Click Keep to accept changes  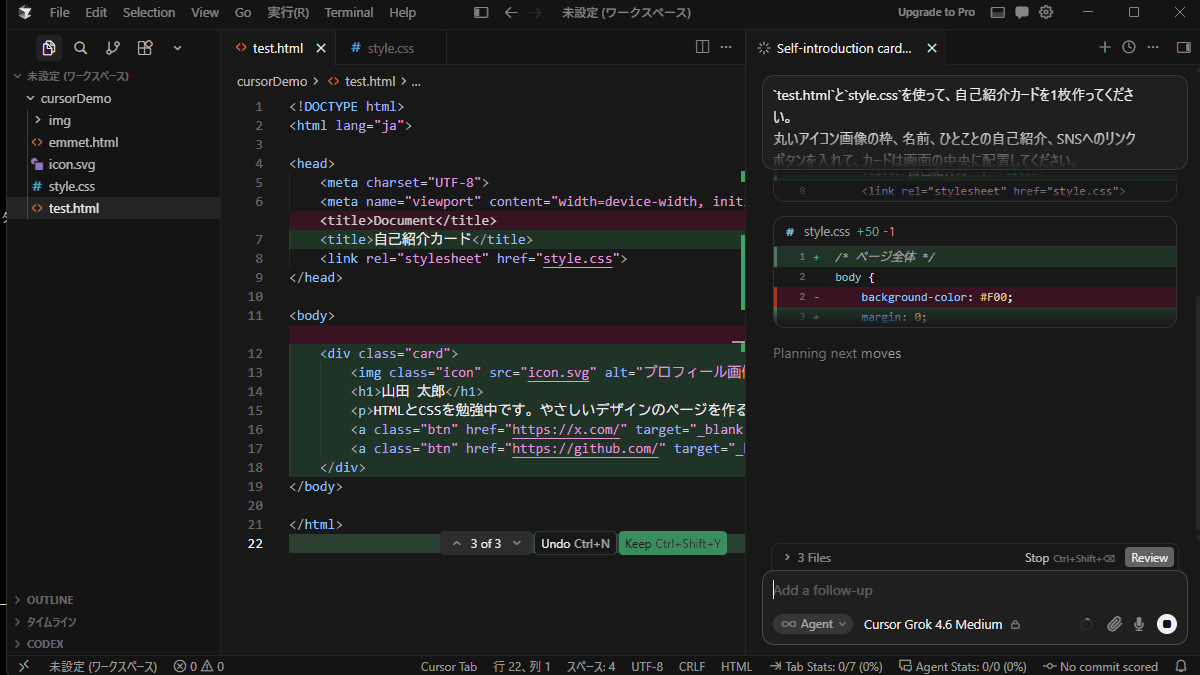click(x=673, y=544)
